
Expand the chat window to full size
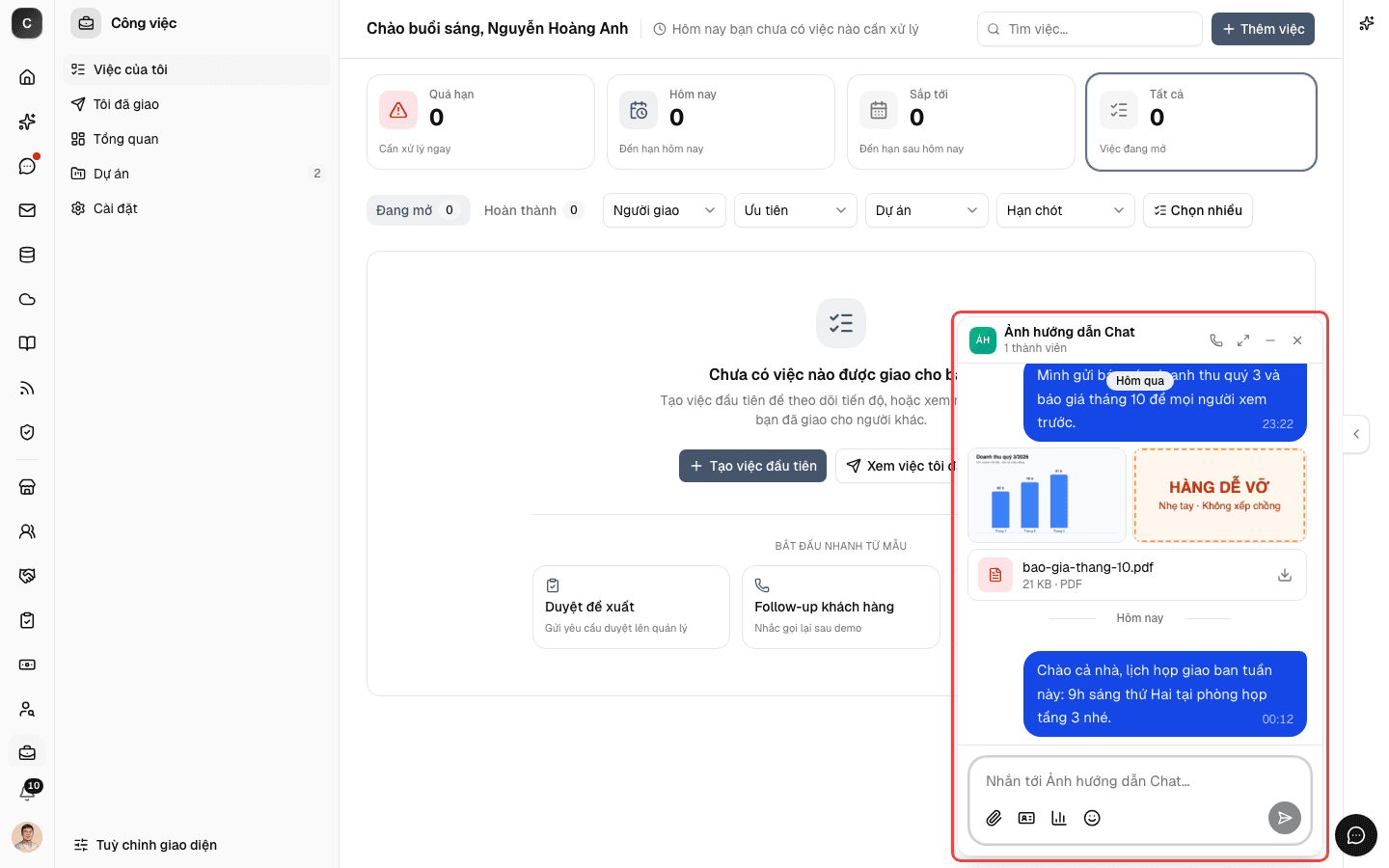click(x=1243, y=340)
